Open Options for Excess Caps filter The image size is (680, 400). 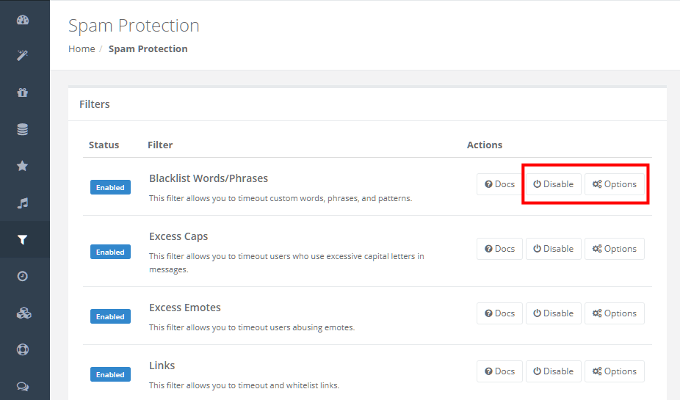(614, 249)
